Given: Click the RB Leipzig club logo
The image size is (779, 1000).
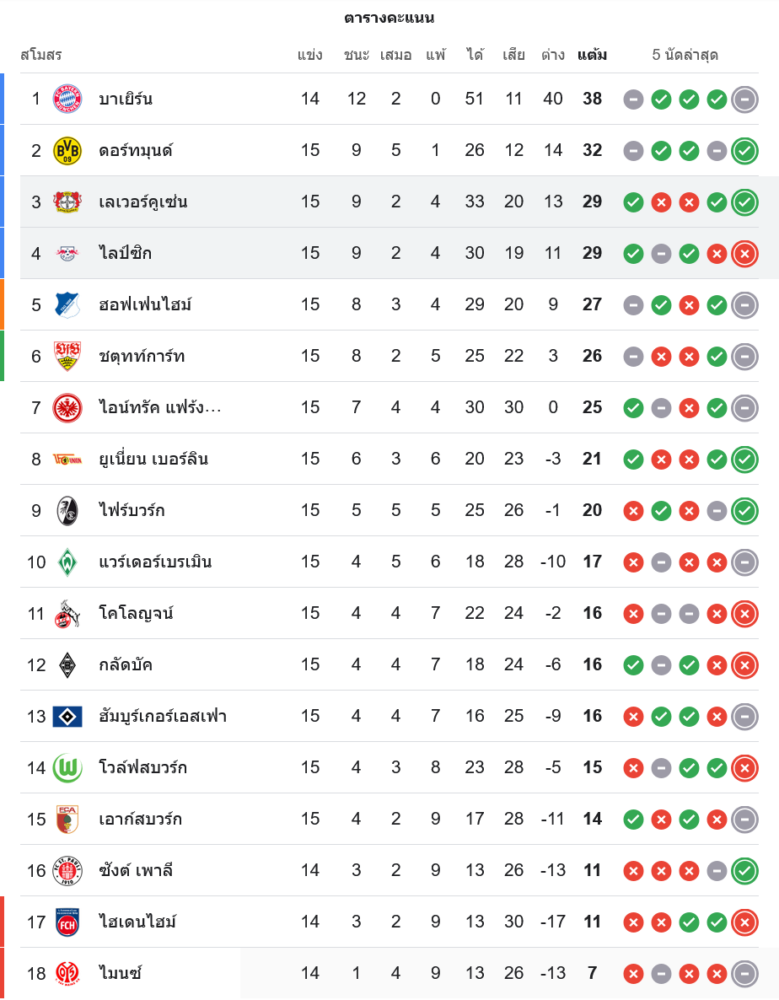Looking at the screenshot, I should (67, 253).
